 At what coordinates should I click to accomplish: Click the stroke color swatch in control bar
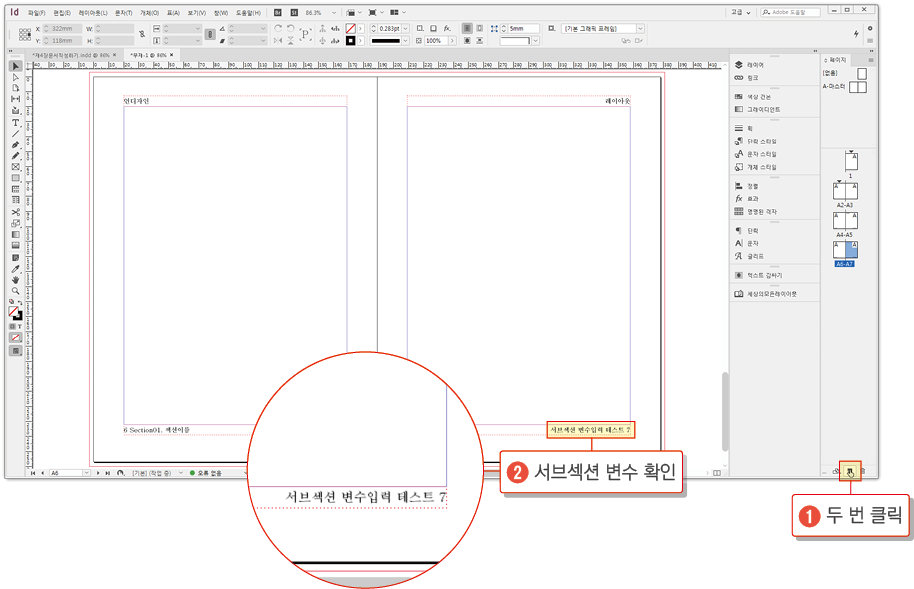pos(350,38)
